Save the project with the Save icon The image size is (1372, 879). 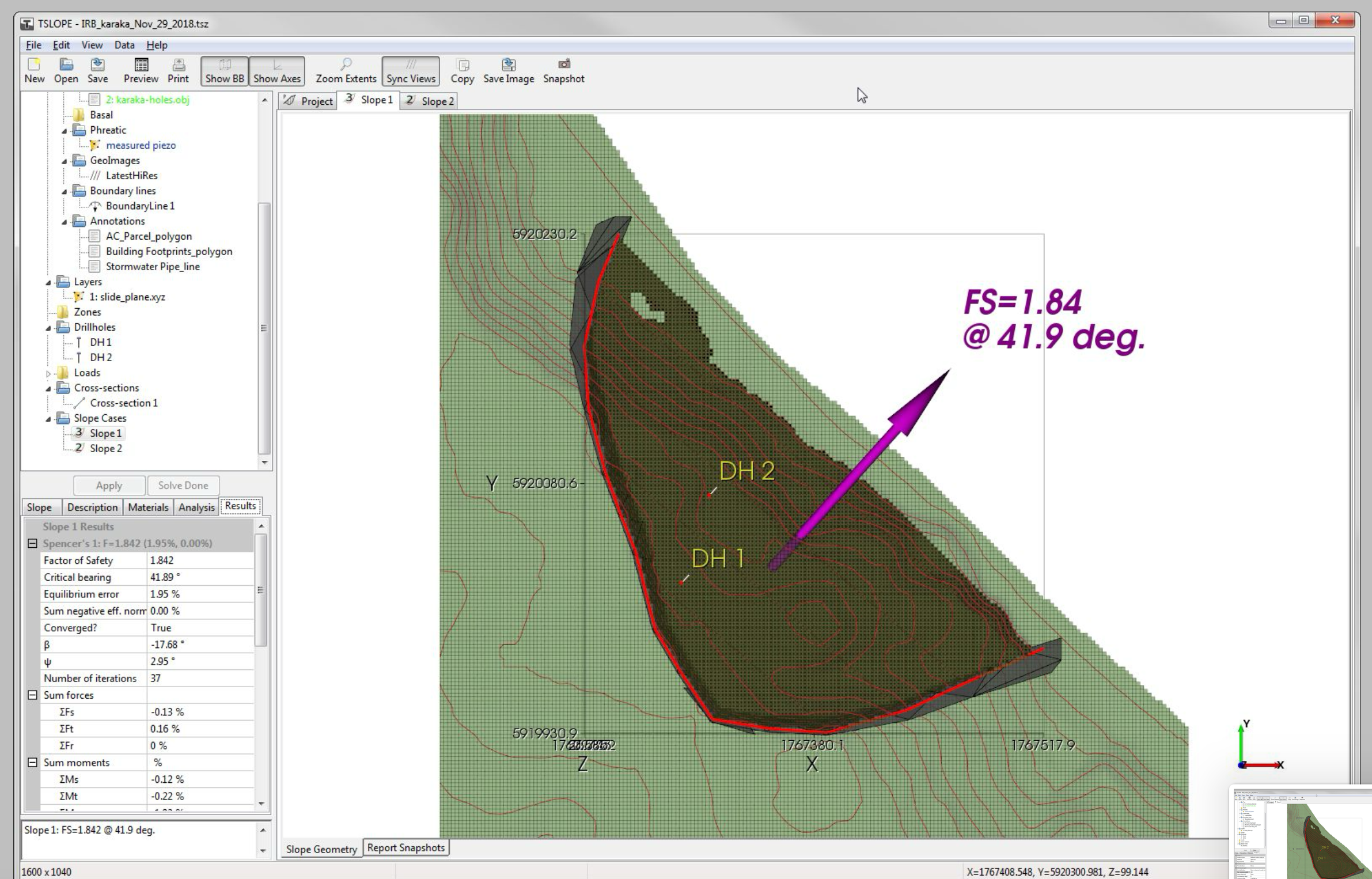pyautogui.click(x=97, y=69)
